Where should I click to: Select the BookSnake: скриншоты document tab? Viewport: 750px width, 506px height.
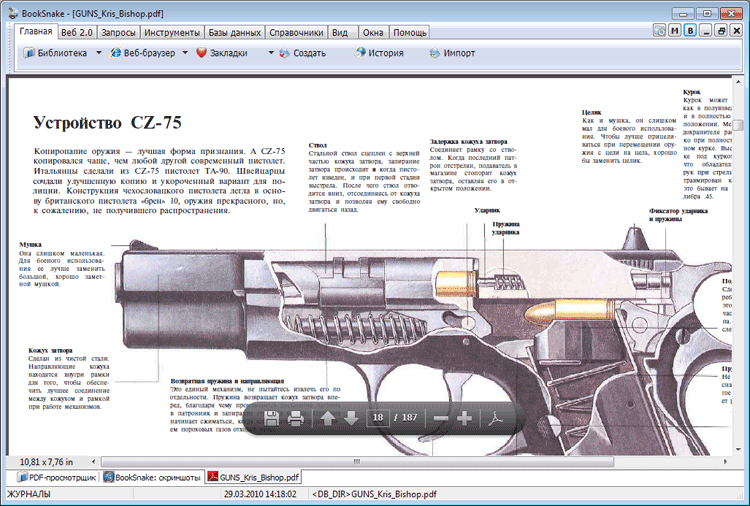(x=152, y=477)
